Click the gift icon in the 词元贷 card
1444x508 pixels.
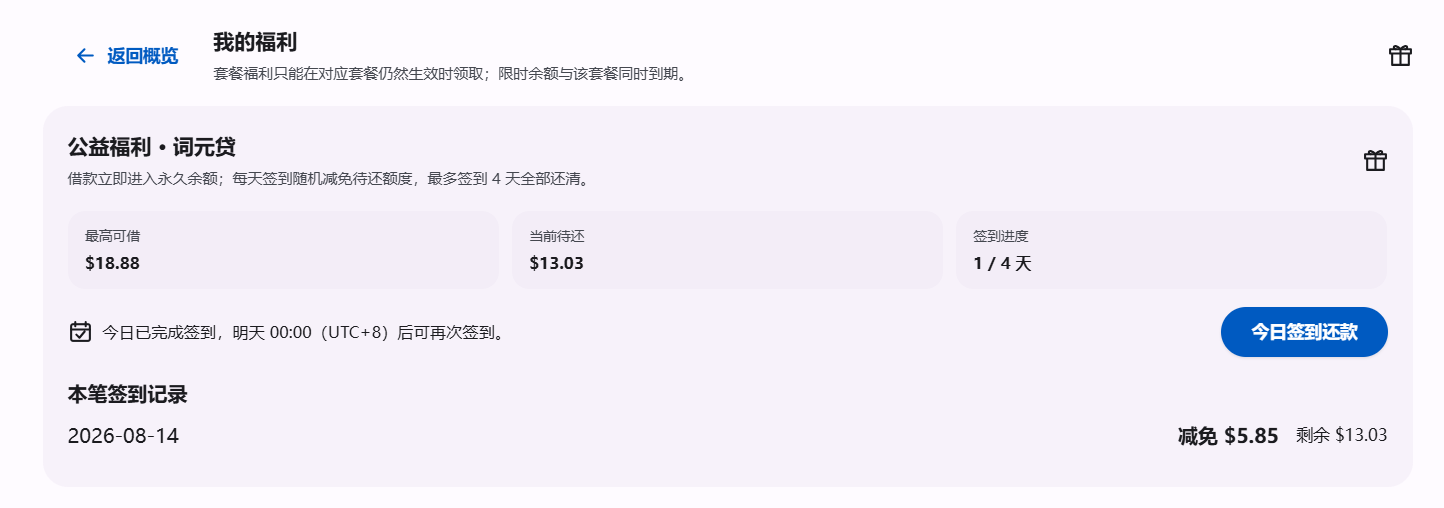pos(1375,160)
